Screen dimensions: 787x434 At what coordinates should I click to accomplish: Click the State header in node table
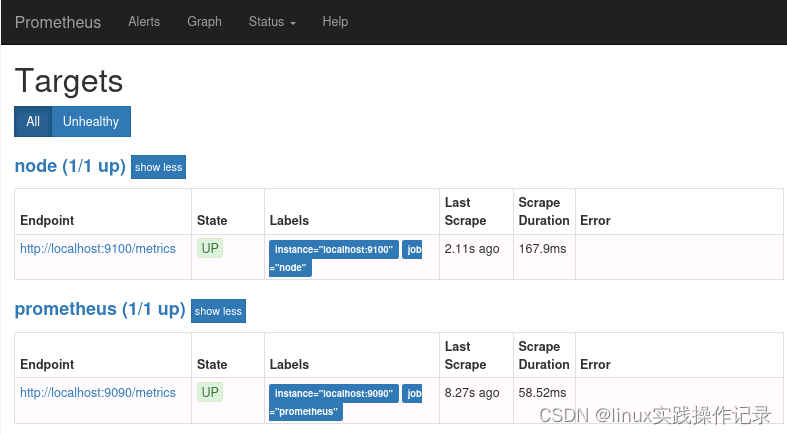[x=212, y=220]
